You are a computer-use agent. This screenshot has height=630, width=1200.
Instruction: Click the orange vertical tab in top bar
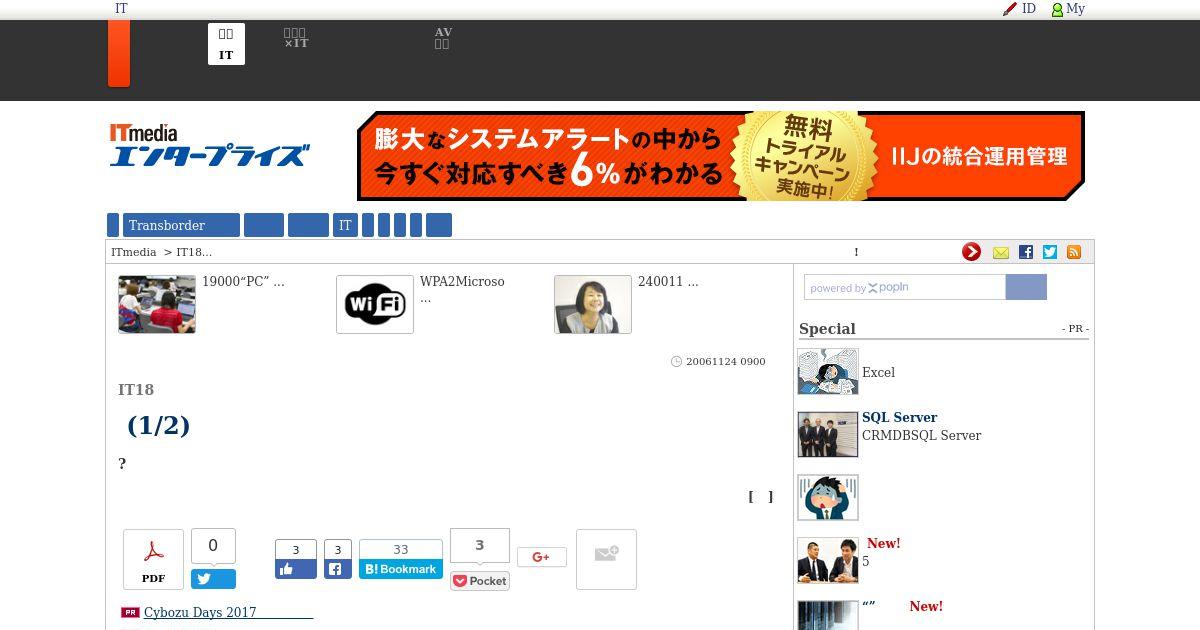119,53
